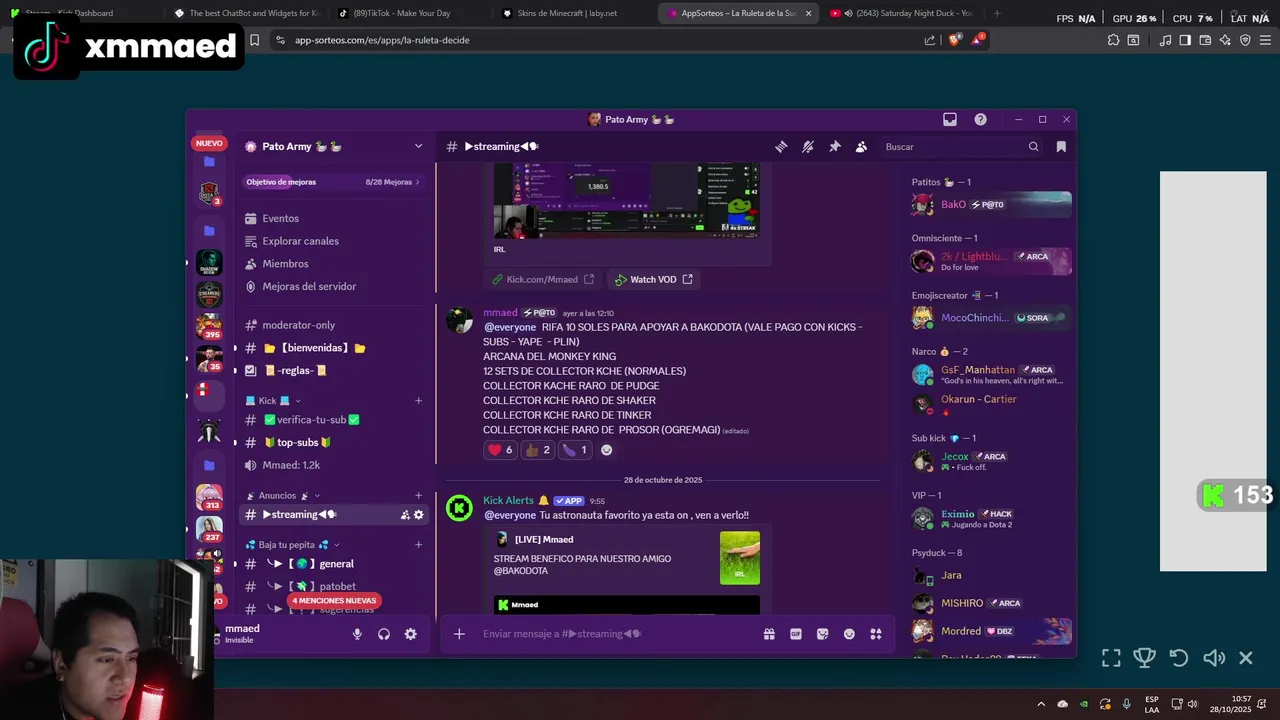
Task: Click the fullscreen icon in stream overlay
Action: click(x=1111, y=658)
